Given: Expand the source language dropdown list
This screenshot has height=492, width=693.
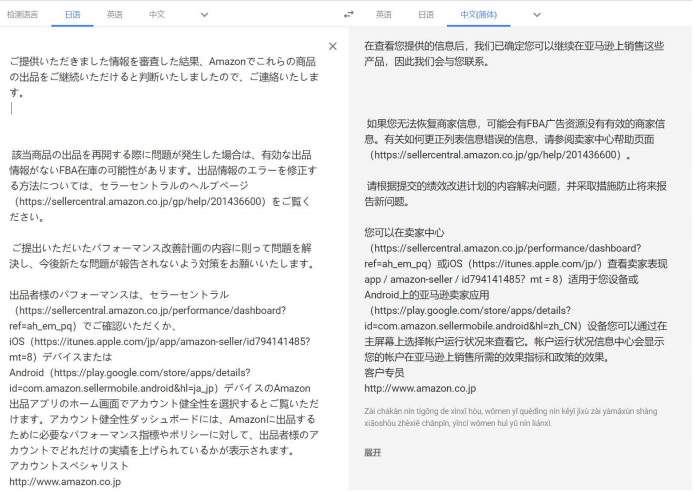Looking at the screenshot, I should click(x=204, y=15).
